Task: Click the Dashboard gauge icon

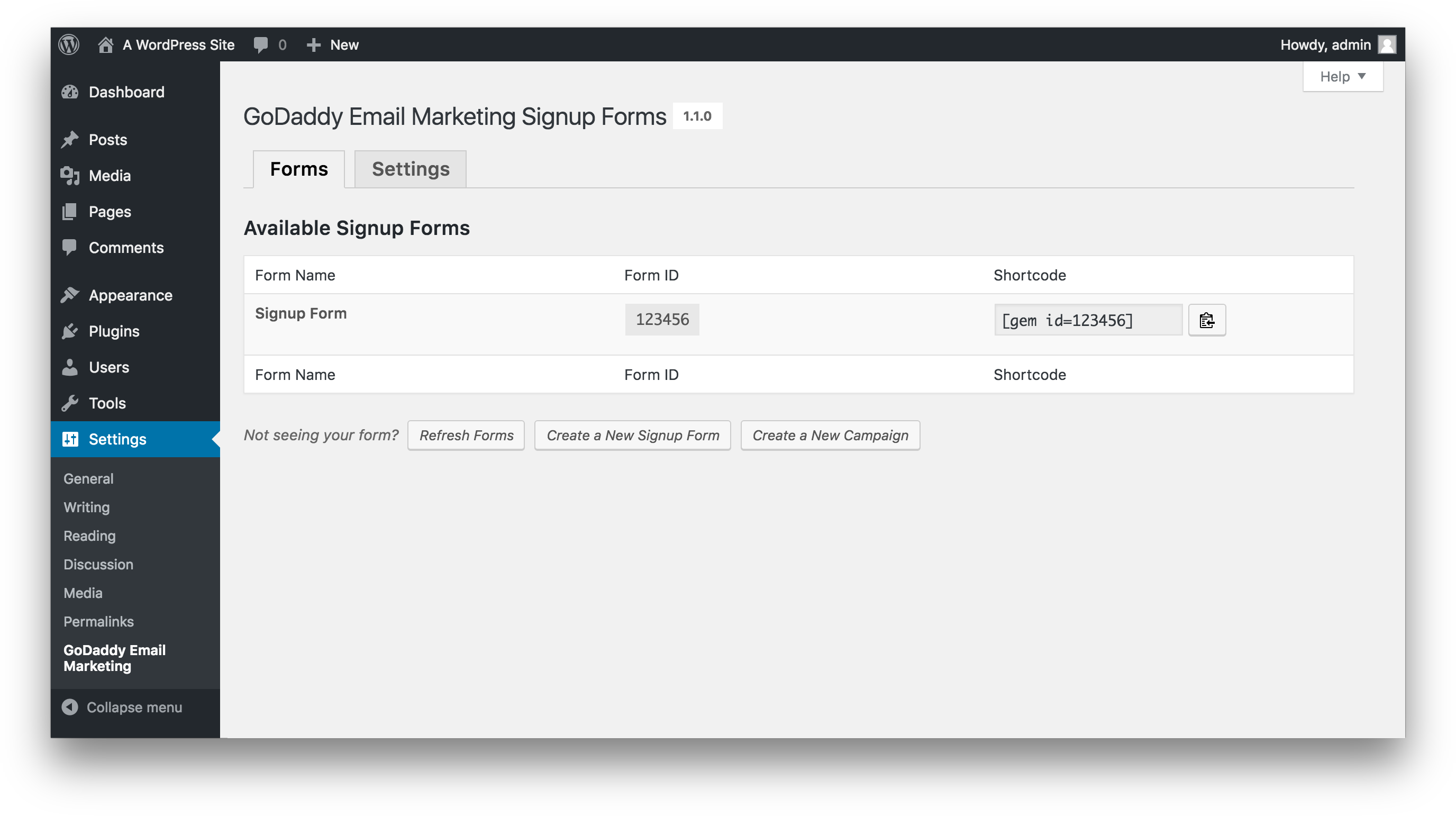Action: (70, 92)
